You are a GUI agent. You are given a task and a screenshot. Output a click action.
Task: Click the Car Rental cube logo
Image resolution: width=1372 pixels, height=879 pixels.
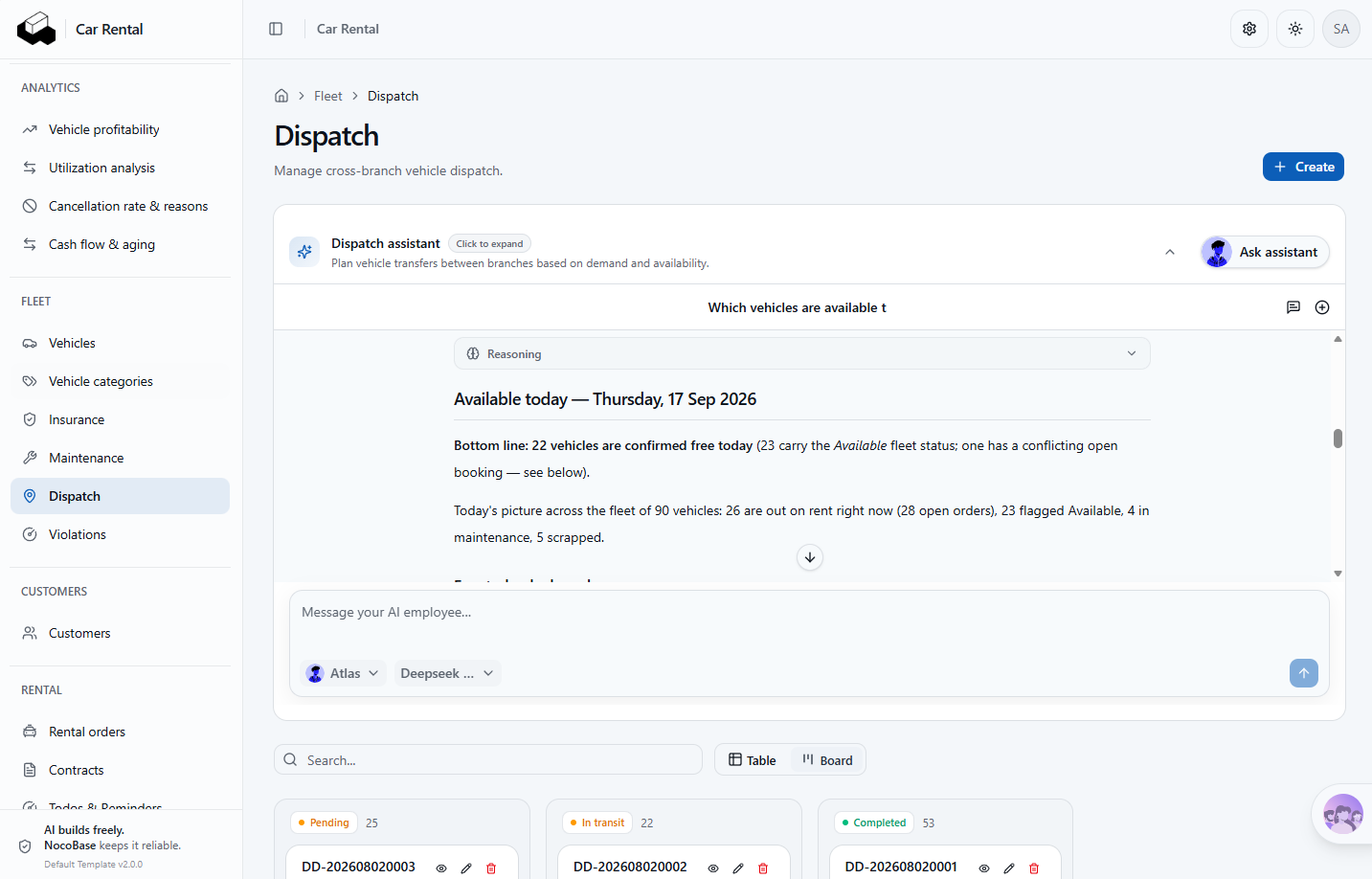[36, 29]
